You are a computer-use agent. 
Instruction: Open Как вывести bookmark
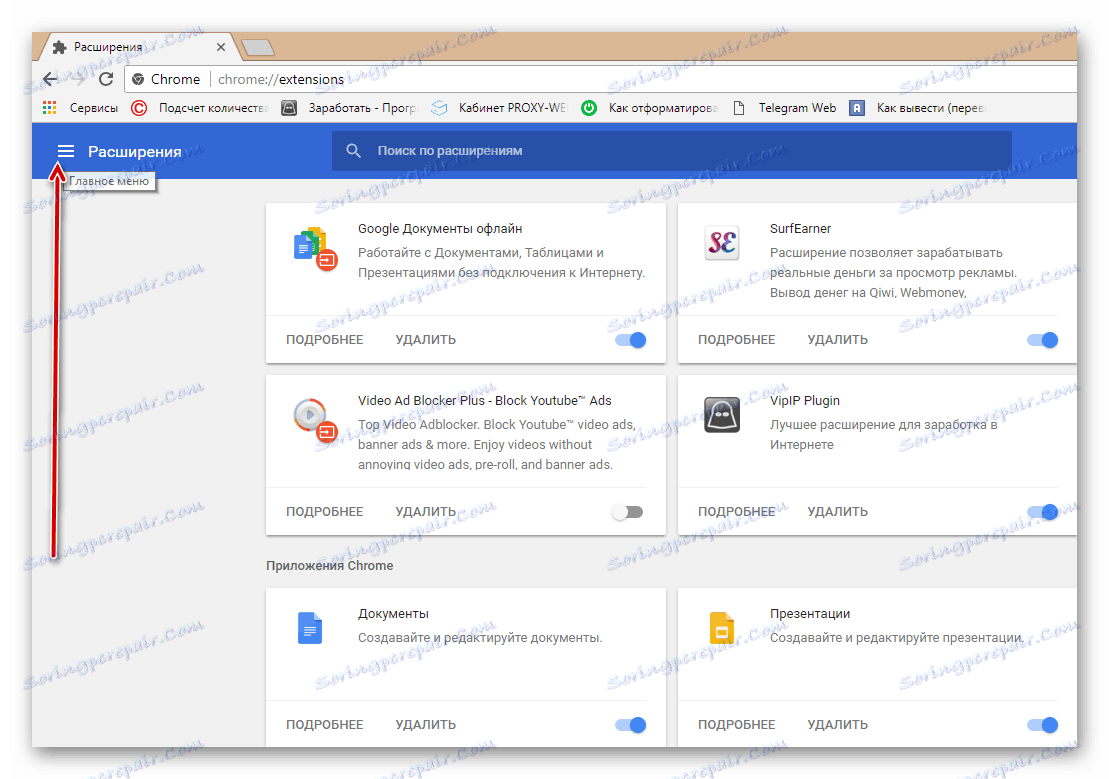(917, 108)
